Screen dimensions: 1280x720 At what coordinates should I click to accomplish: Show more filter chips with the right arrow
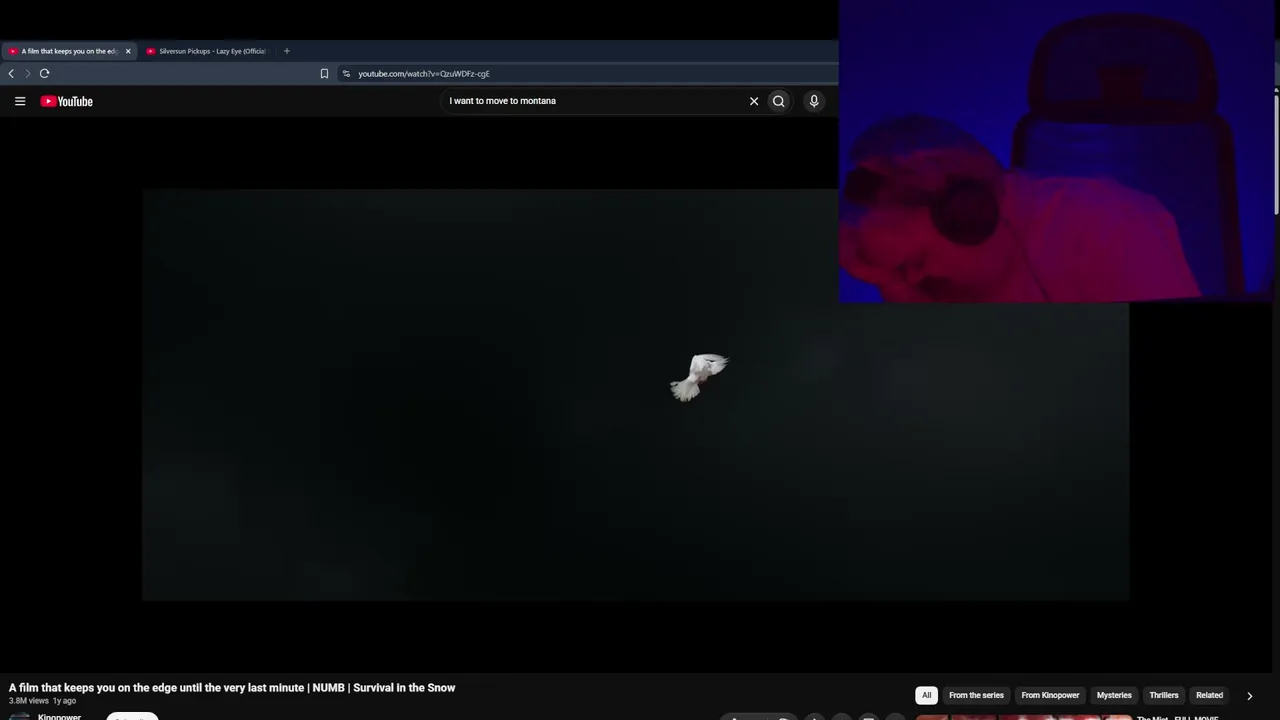click(x=1249, y=696)
